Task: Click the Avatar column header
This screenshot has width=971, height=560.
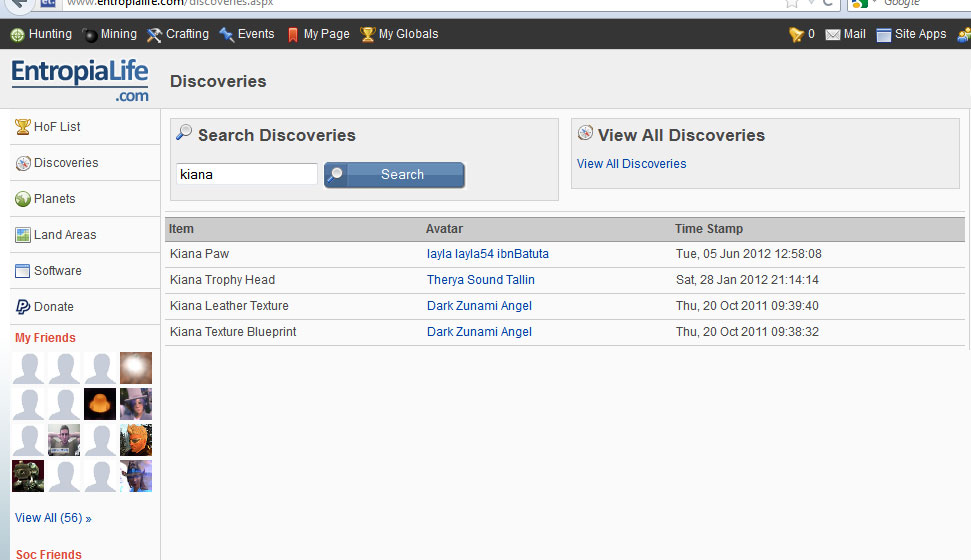Action: coord(444,229)
